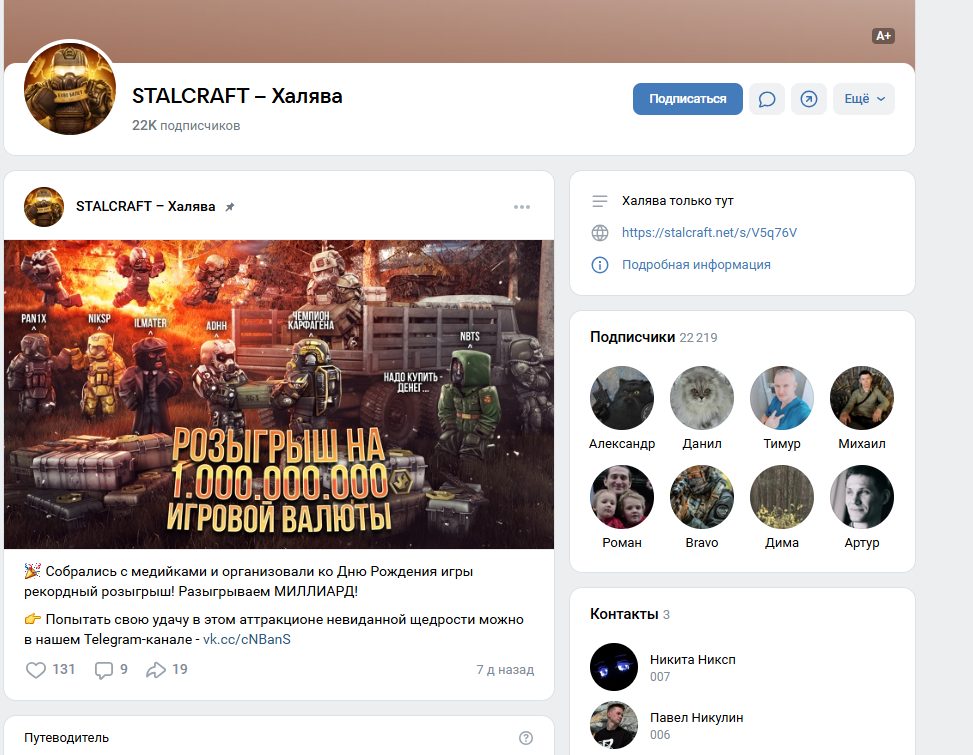This screenshot has width=973, height=755.
Task: Click the pin icon beside post author
Action: click(x=230, y=207)
